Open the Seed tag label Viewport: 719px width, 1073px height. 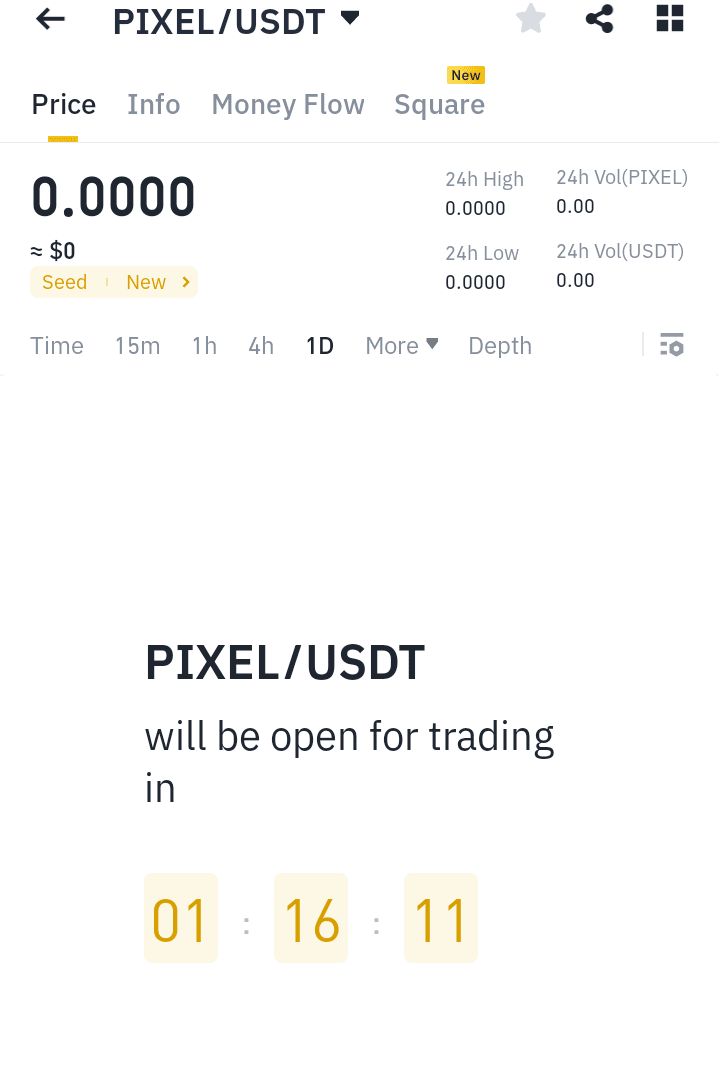tap(64, 282)
